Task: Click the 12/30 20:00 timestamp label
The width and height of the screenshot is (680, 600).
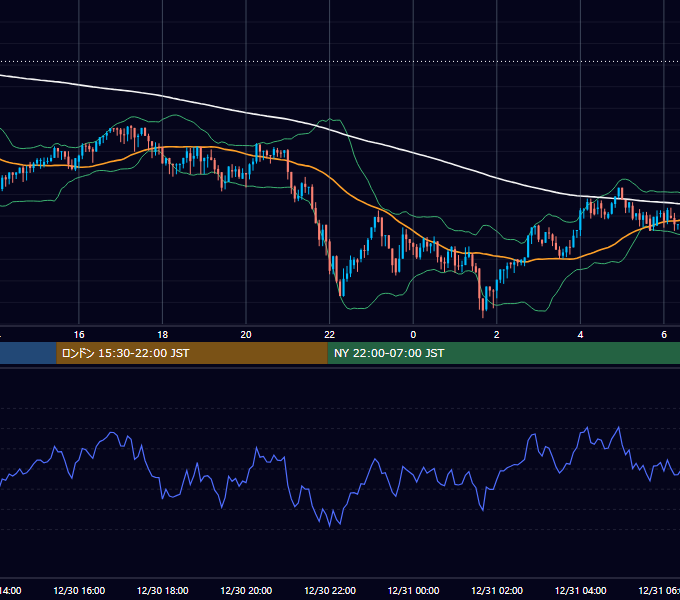Action: click(x=246, y=591)
